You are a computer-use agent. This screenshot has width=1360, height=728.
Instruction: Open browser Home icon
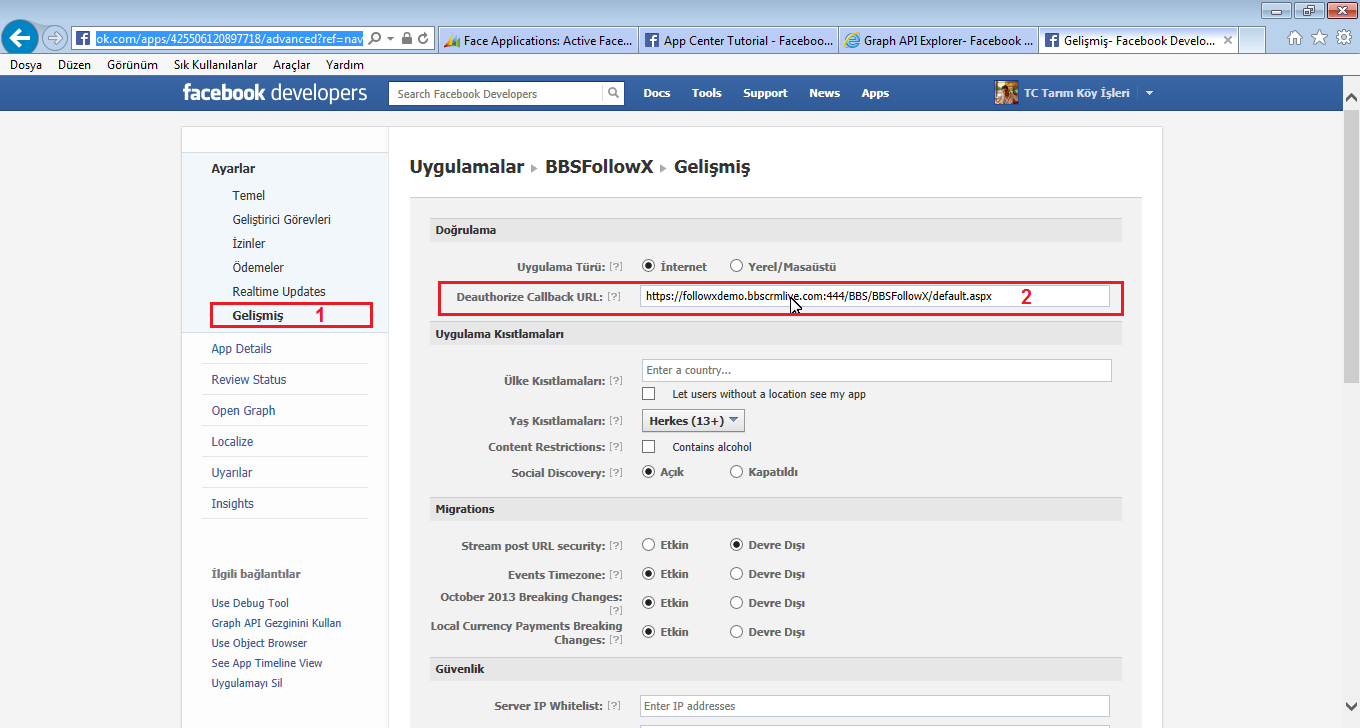(1295, 38)
